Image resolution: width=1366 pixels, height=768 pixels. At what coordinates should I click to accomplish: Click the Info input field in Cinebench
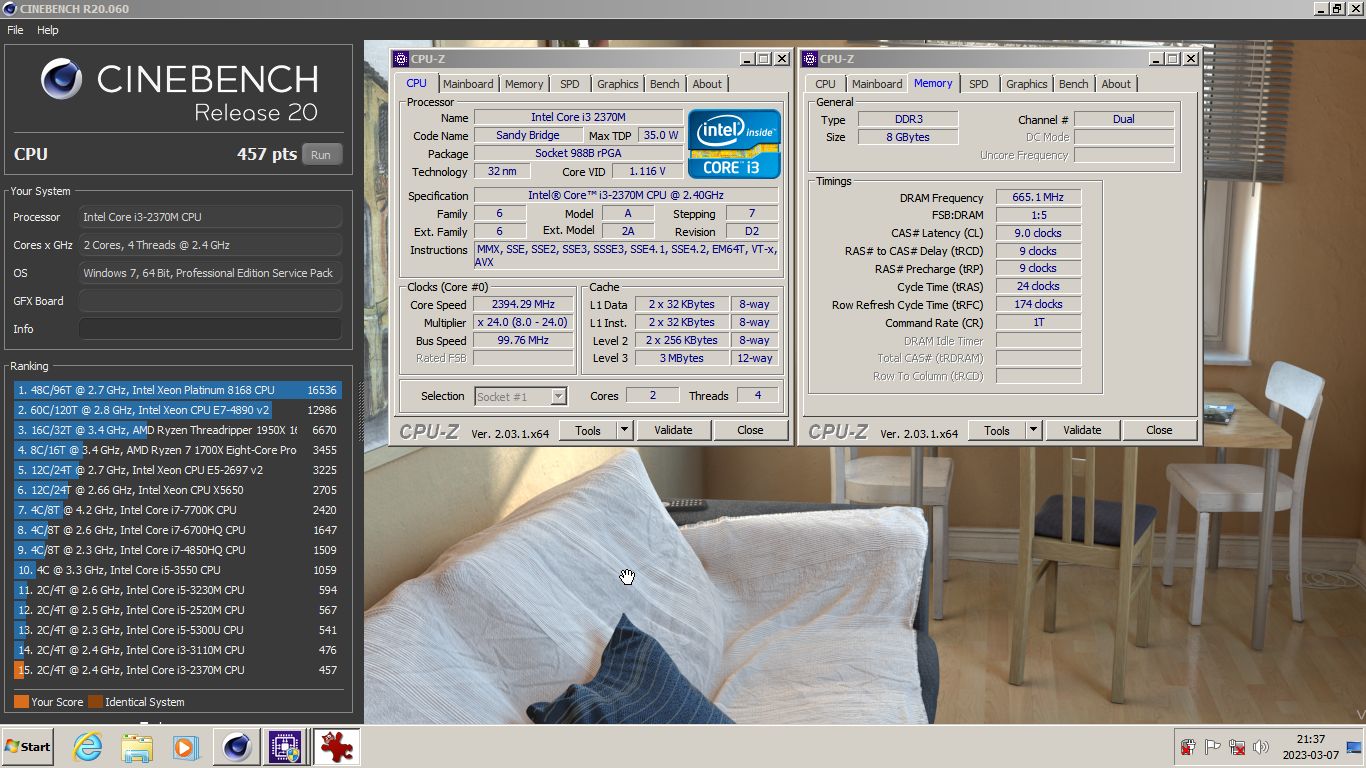[x=210, y=329]
